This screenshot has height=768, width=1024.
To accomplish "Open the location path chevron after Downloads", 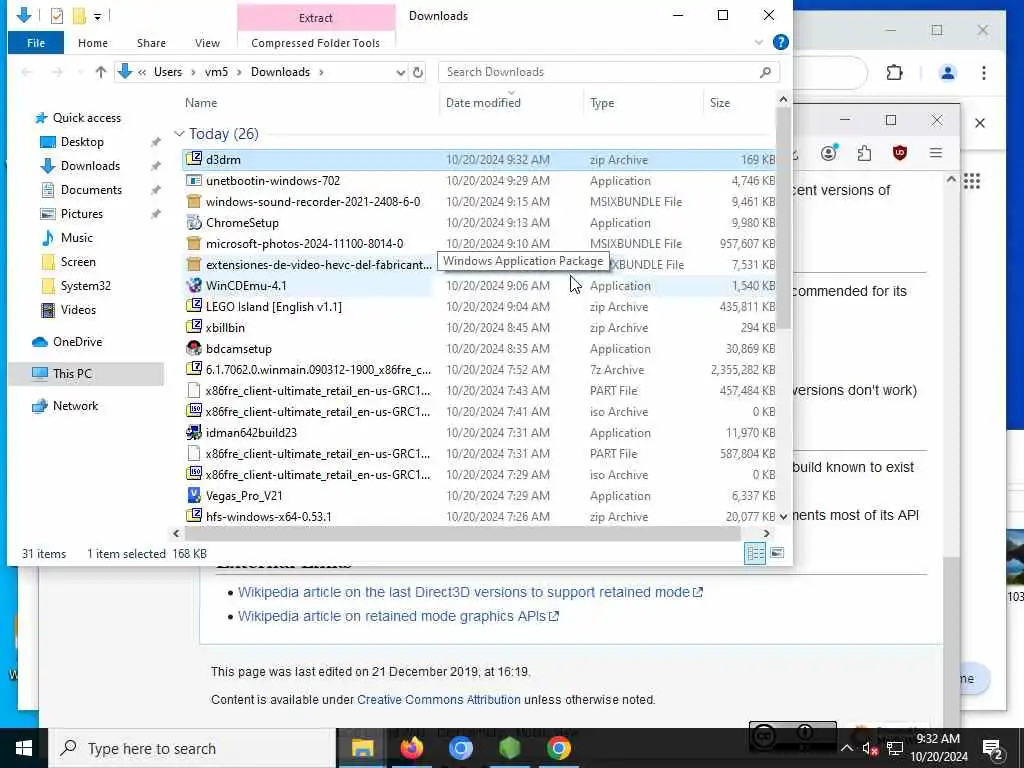I will 321,72.
